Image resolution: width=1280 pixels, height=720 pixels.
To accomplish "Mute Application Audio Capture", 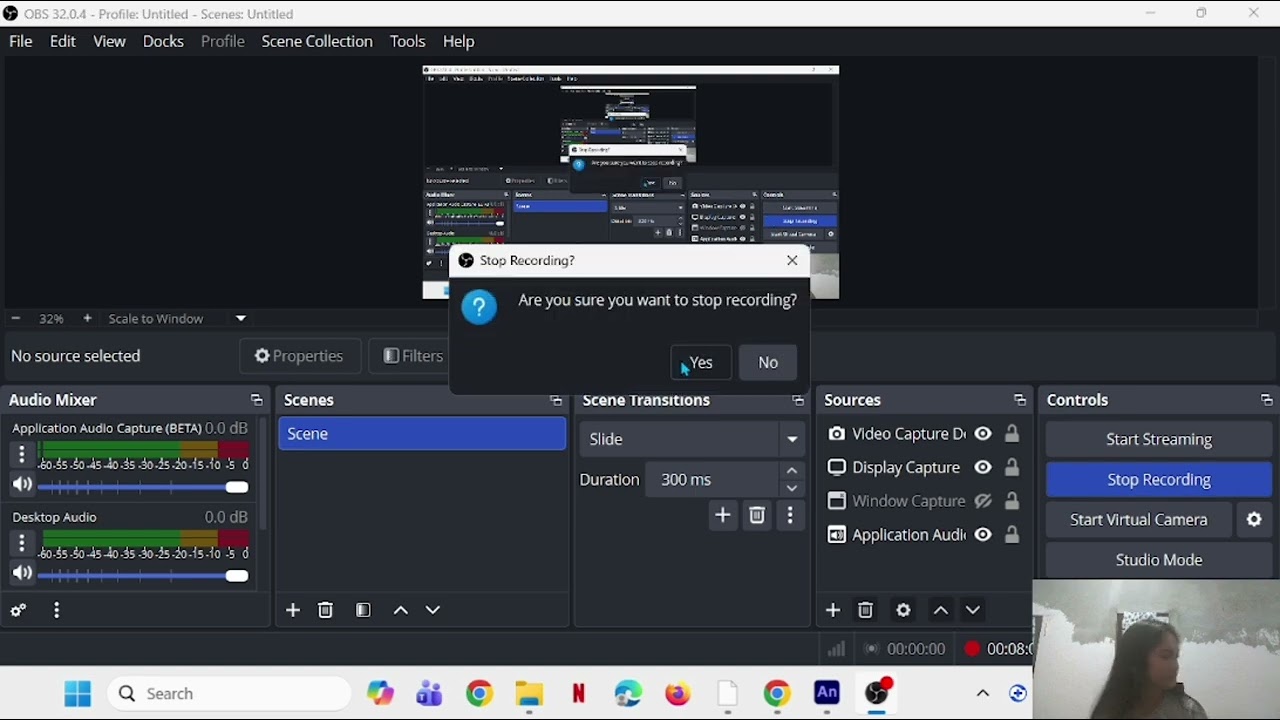I will tap(21, 486).
